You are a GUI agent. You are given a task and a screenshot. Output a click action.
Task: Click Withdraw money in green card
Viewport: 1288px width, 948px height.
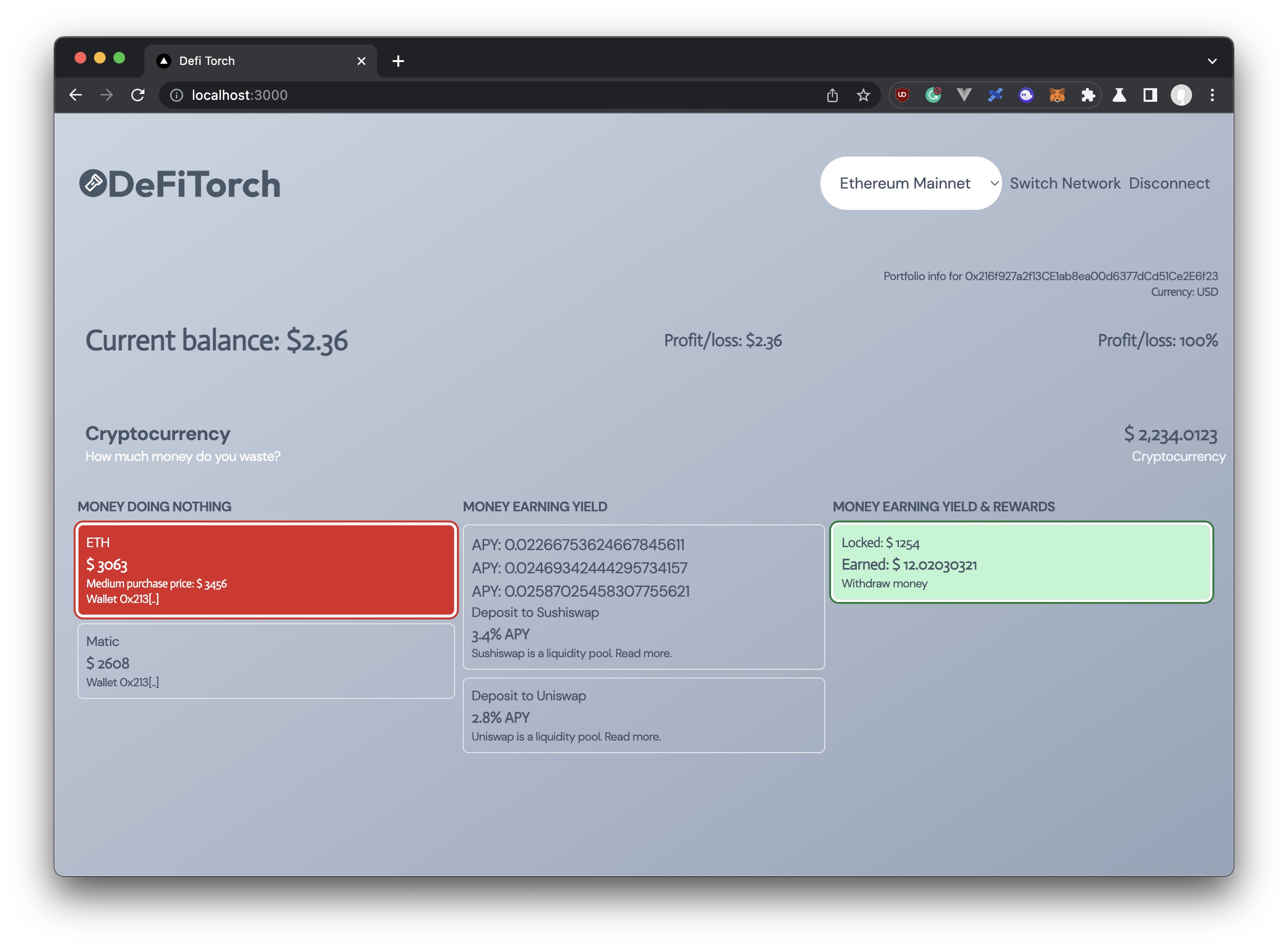coord(884,584)
